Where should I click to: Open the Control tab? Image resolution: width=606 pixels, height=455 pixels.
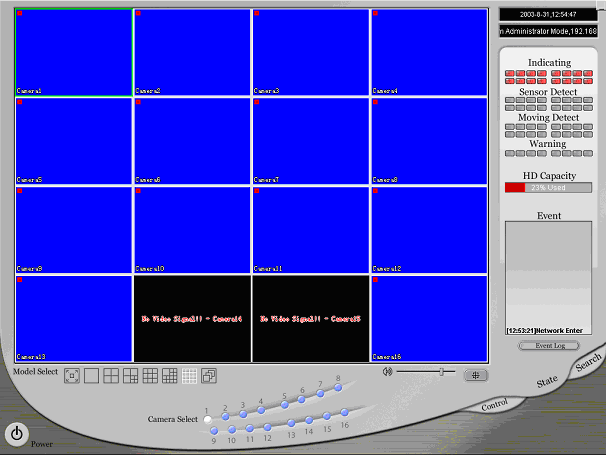click(x=494, y=405)
